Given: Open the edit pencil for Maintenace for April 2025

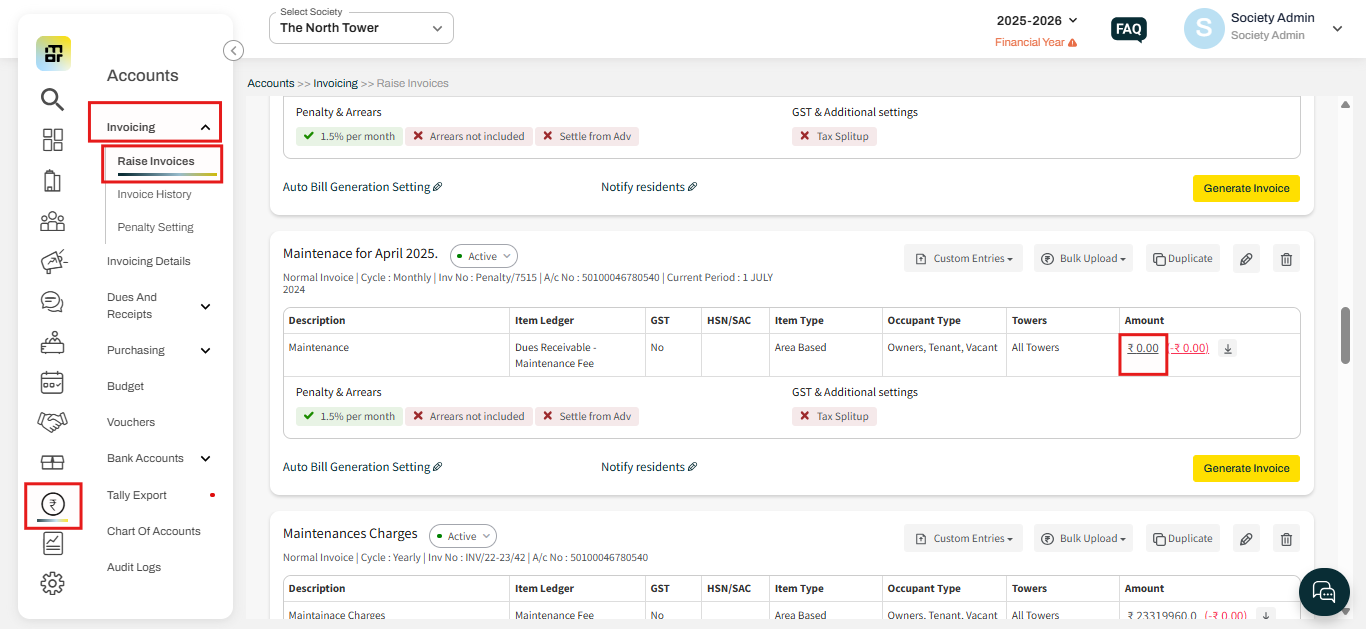Looking at the screenshot, I should pos(1246,258).
